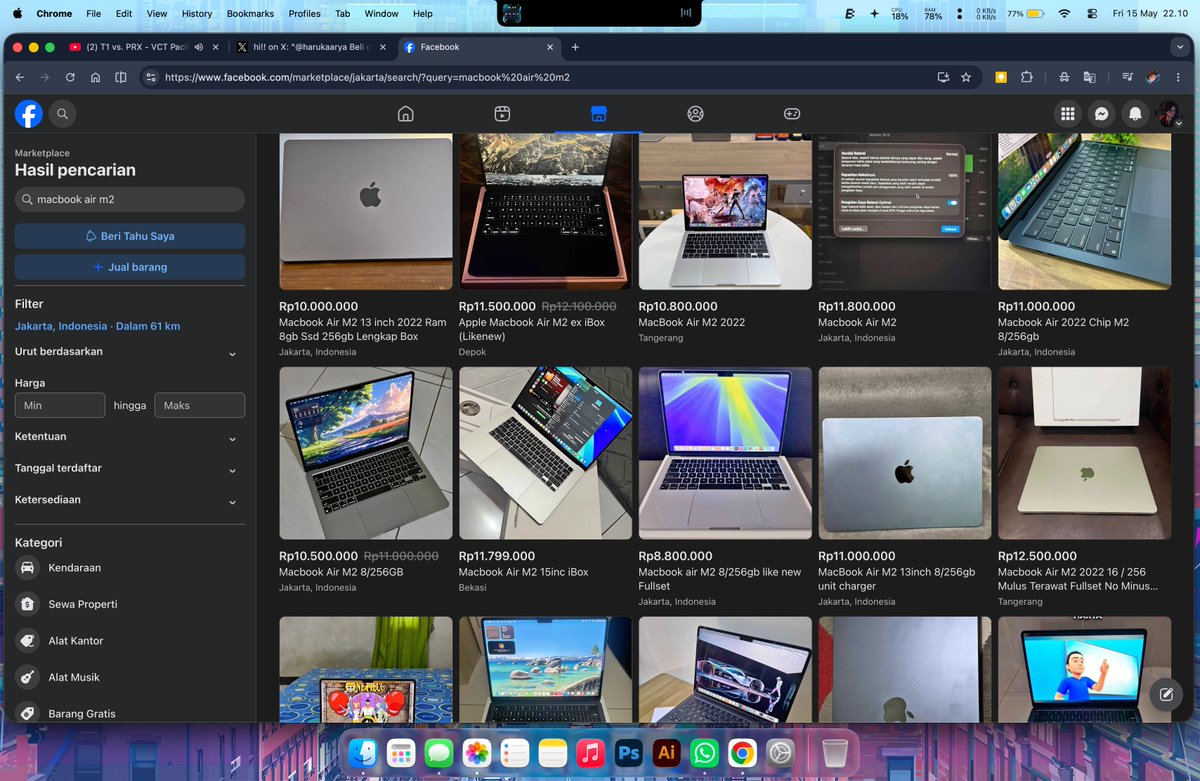The width and height of the screenshot is (1200, 781).
Task: Open Illustrator from the Dock
Action: coord(667,752)
